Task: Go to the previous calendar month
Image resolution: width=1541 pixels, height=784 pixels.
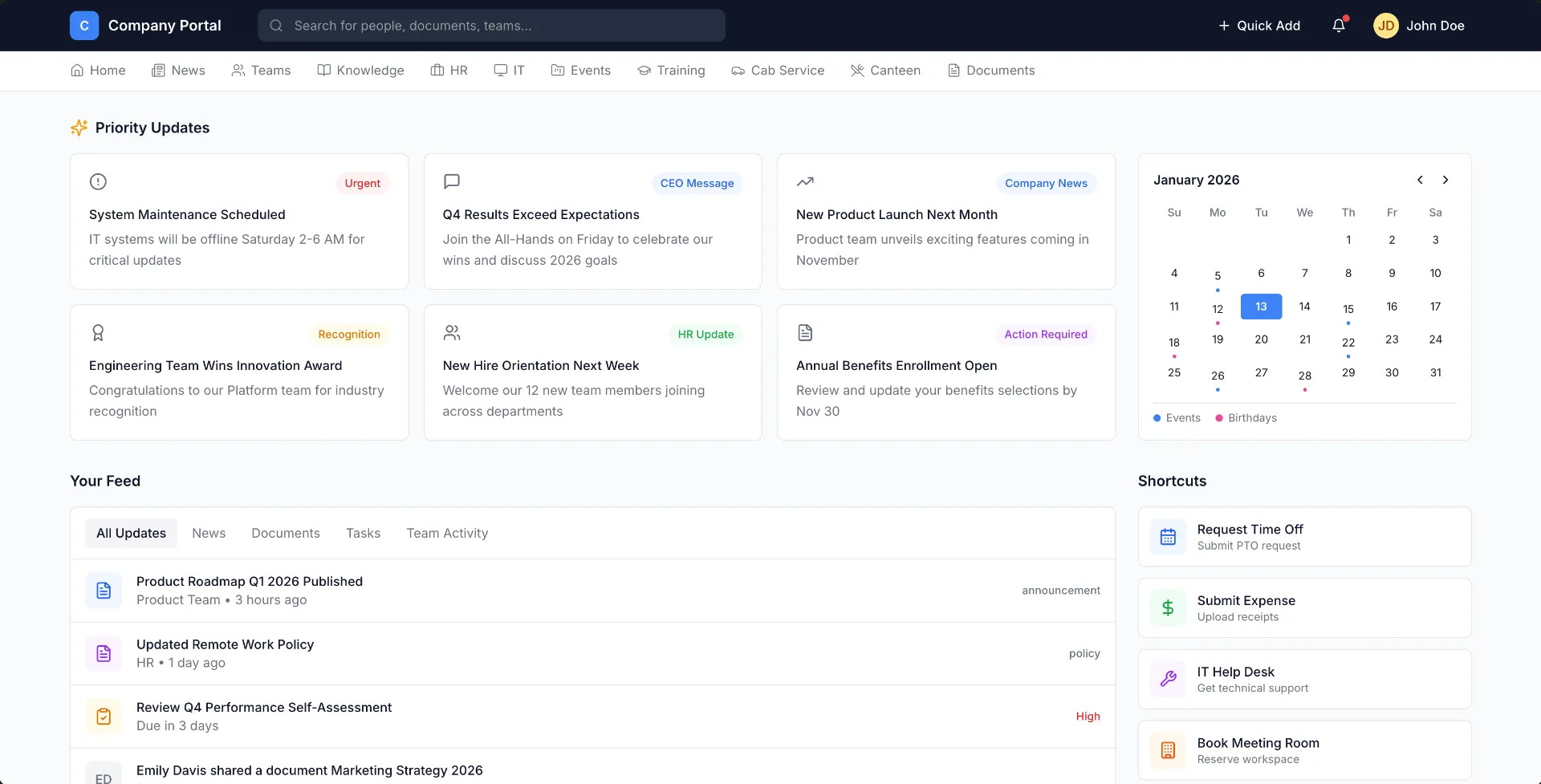Action: click(x=1420, y=180)
